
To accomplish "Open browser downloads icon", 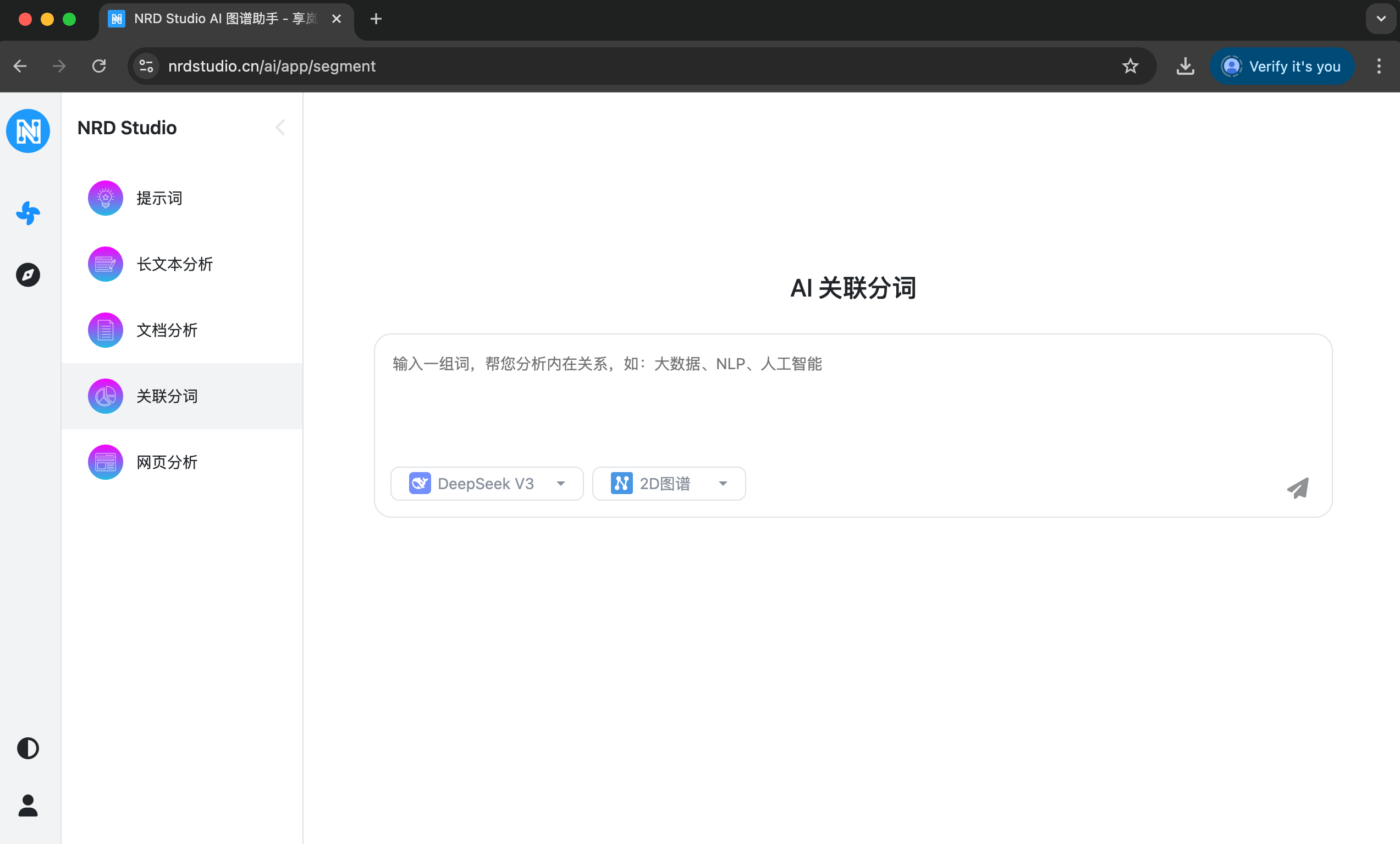I will point(1184,66).
